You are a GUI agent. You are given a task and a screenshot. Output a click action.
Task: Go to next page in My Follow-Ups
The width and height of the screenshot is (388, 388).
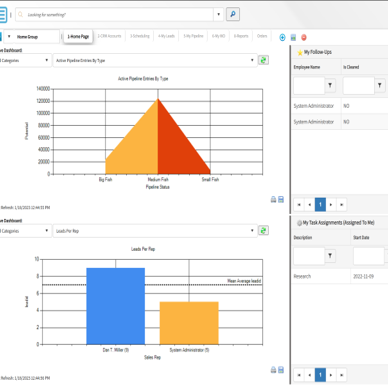coord(331,204)
